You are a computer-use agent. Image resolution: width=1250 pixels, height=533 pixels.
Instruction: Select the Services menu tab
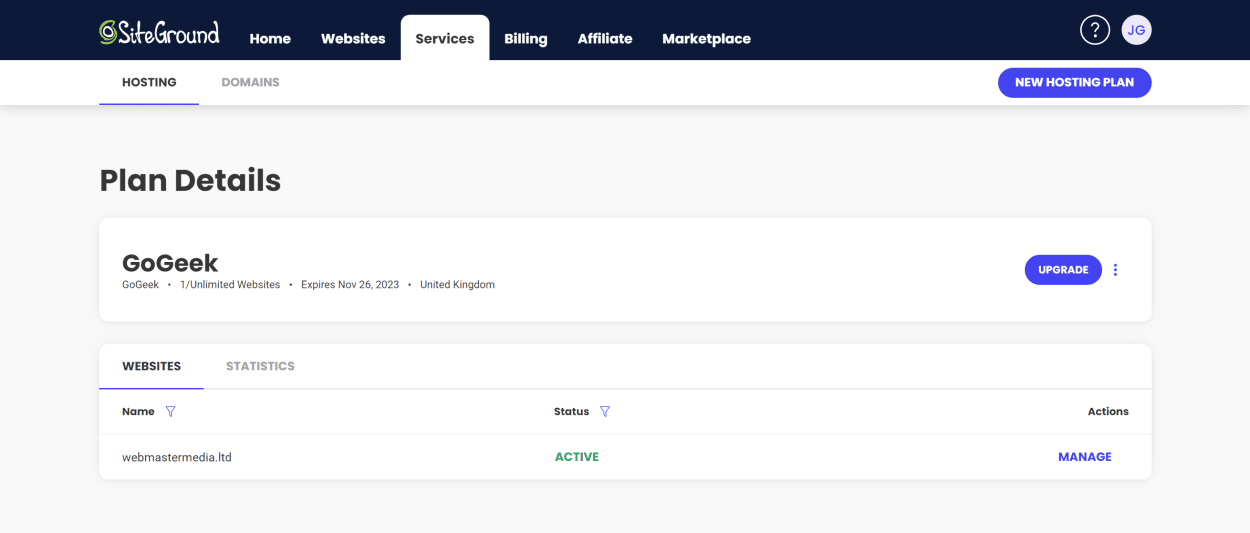coord(445,38)
